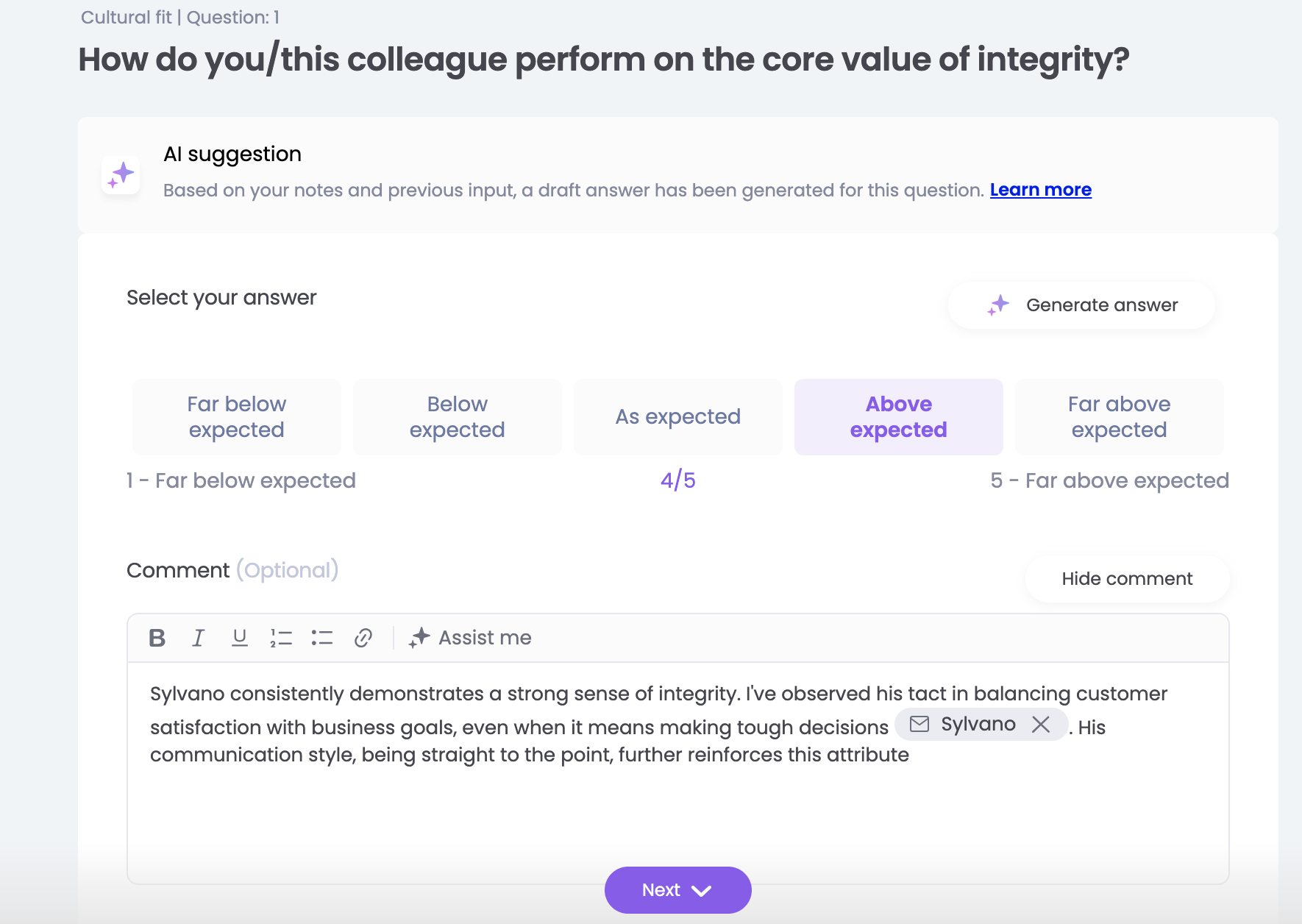1302x924 pixels.
Task: Toggle bold formatting in comment editor
Action: coord(157,638)
